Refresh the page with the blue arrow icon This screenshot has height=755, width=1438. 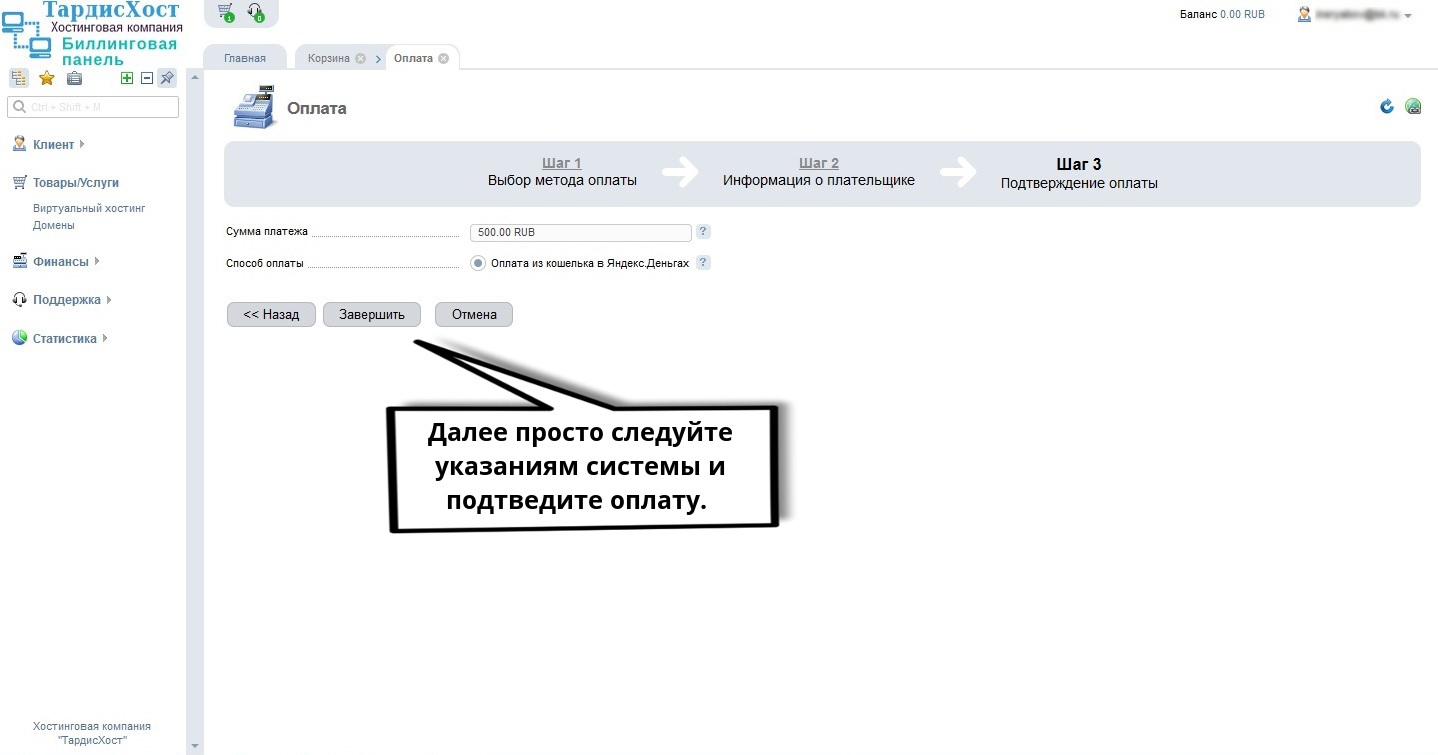[1387, 106]
